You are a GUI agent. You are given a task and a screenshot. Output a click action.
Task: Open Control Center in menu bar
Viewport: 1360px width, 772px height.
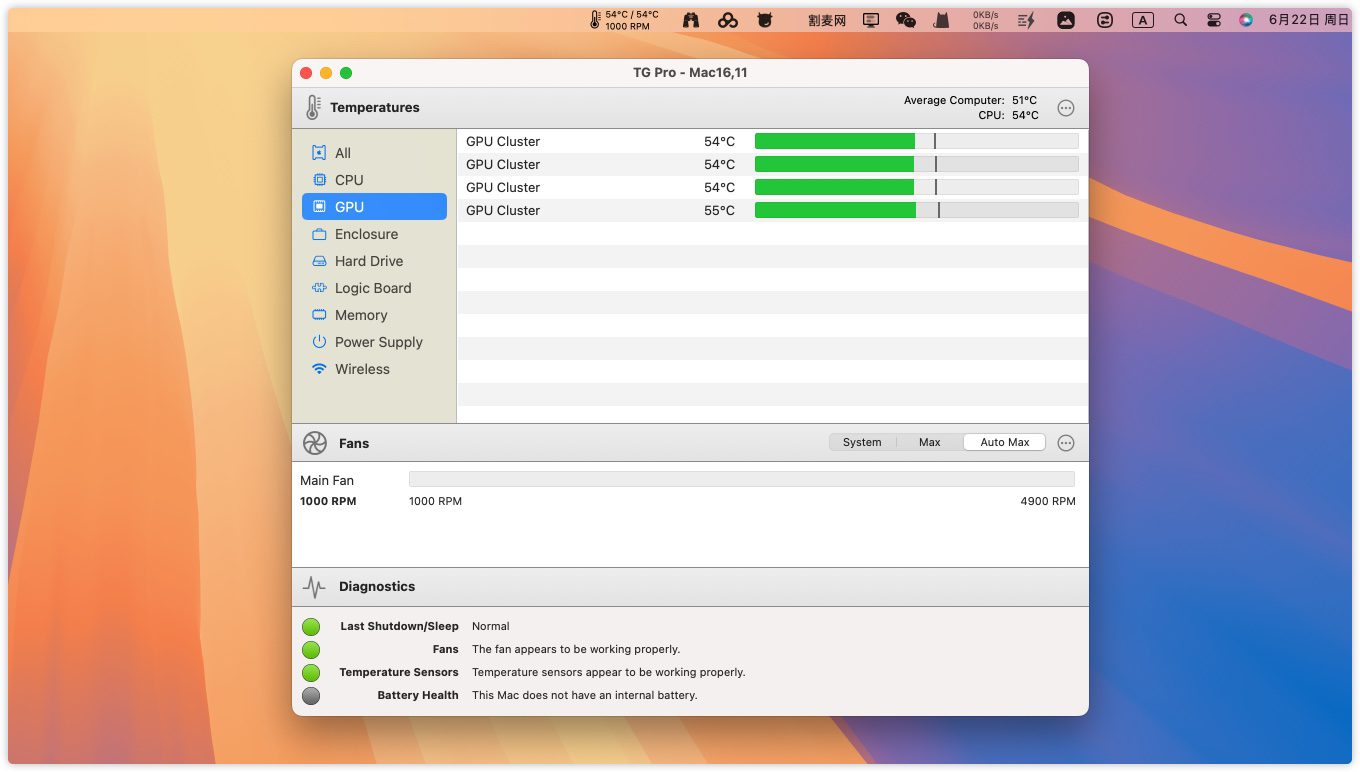pyautogui.click(x=1214, y=20)
